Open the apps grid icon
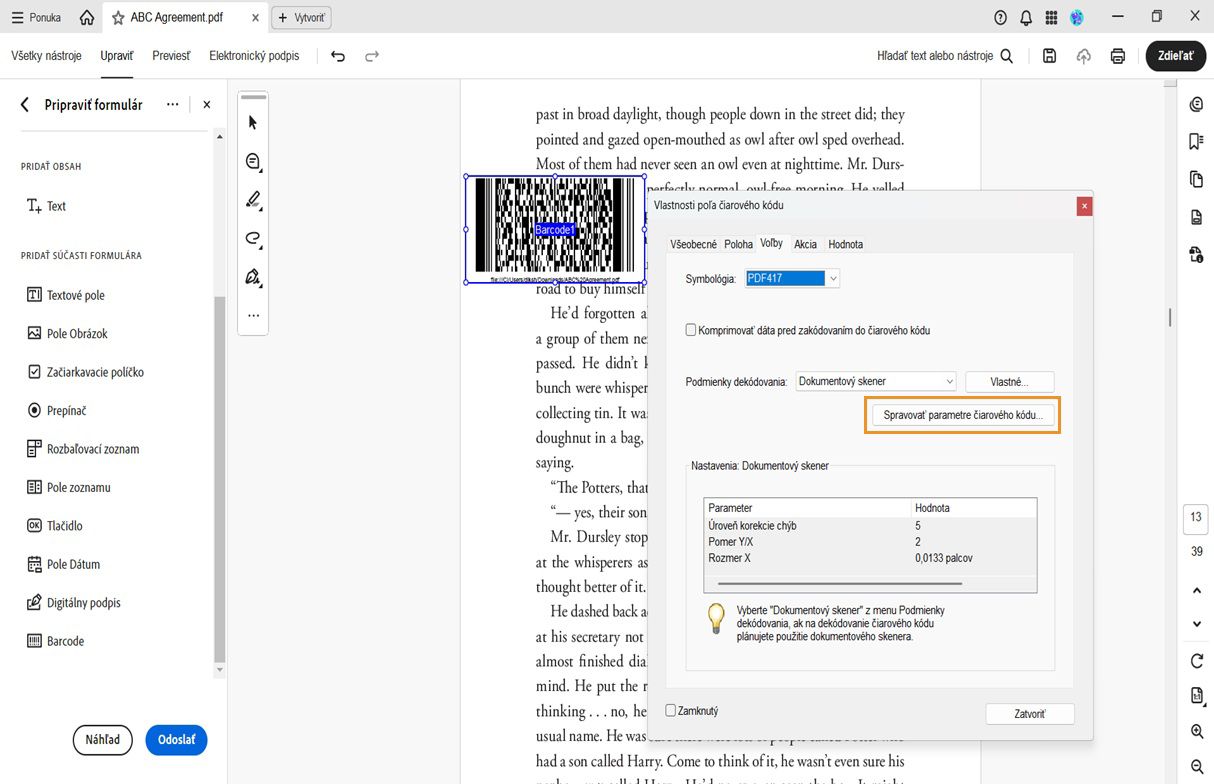 pyautogui.click(x=1051, y=18)
